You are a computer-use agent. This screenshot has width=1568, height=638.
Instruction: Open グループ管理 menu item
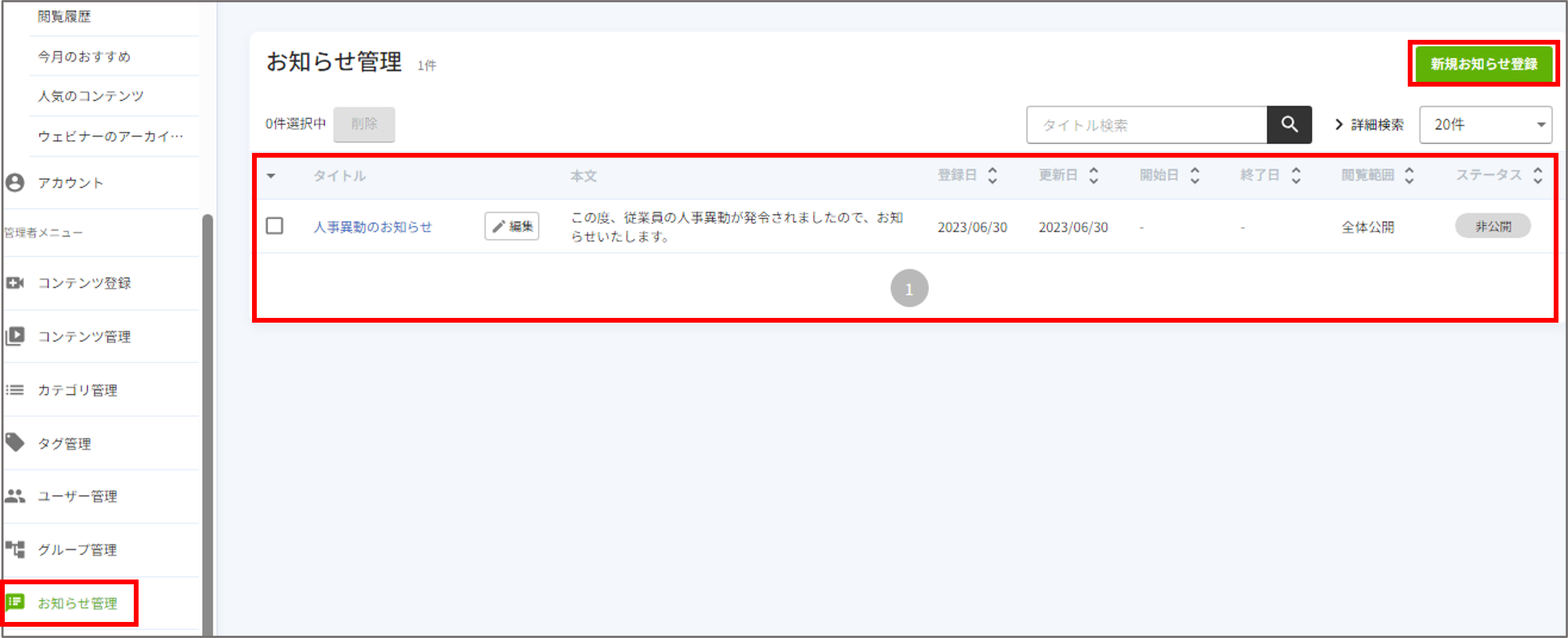pyautogui.click(x=78, y=550)
